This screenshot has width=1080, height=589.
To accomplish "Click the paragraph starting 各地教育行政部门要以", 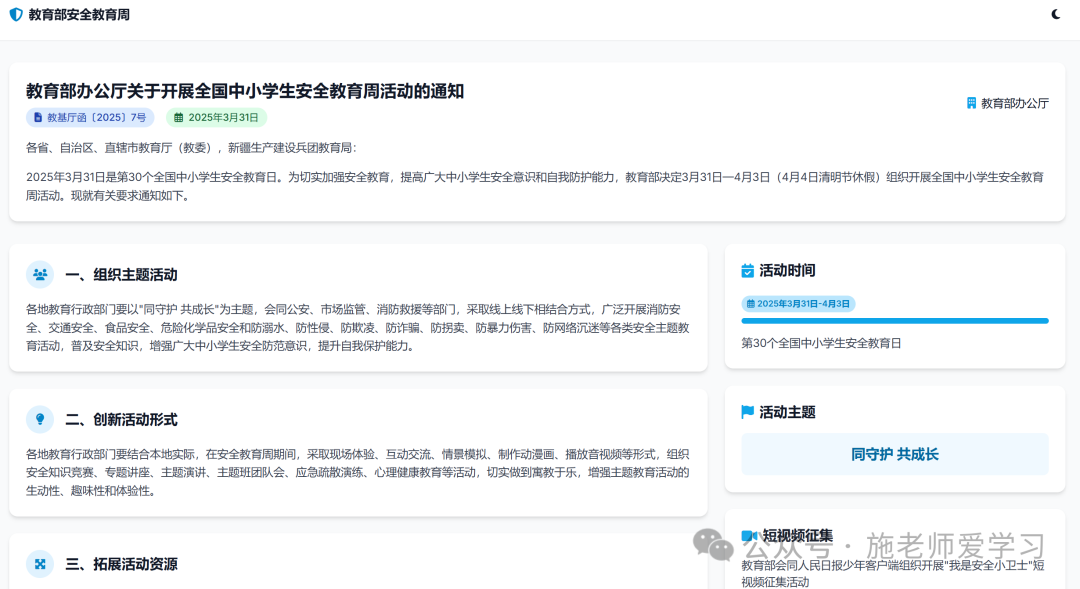I will [x=357, y=327].
